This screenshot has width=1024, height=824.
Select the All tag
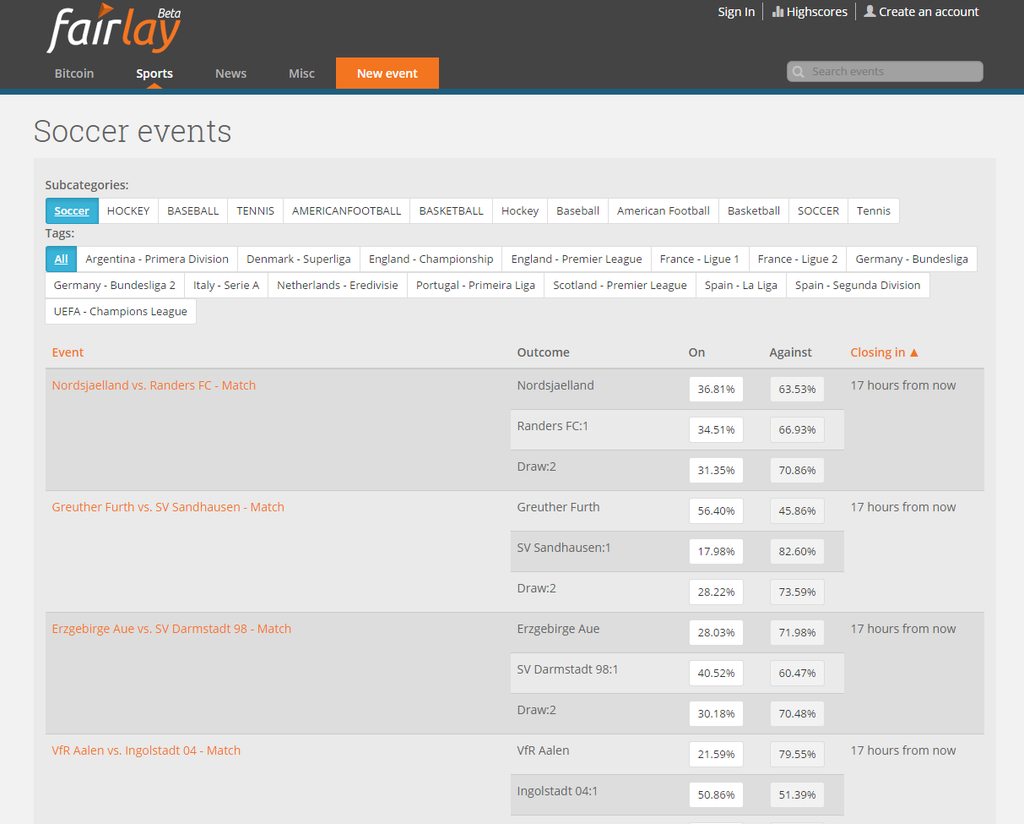61,259
